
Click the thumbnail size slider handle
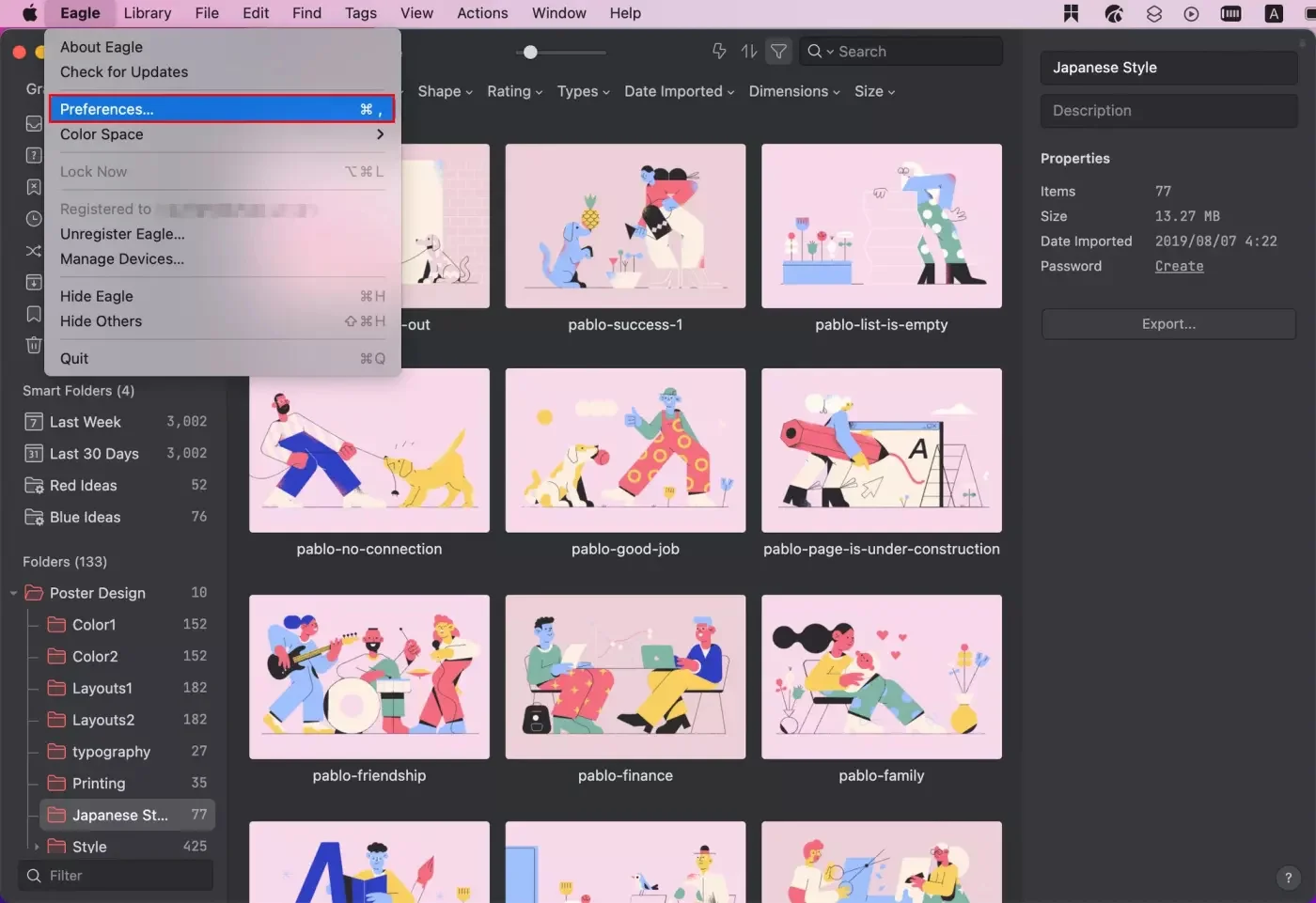tap(530, 52)
